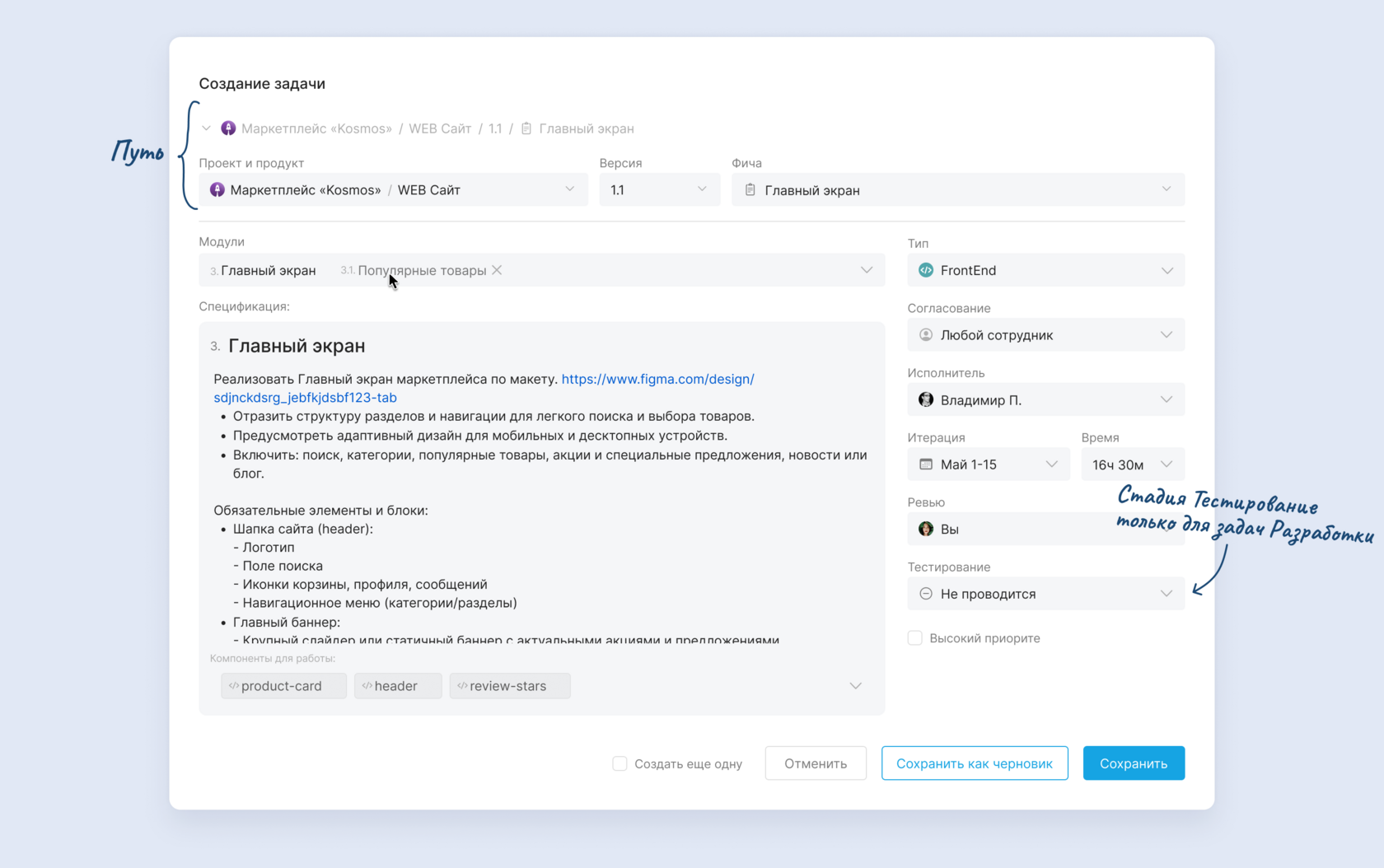Check the Создать еще одну box
1384x868 pixels.
click(620, 763)
